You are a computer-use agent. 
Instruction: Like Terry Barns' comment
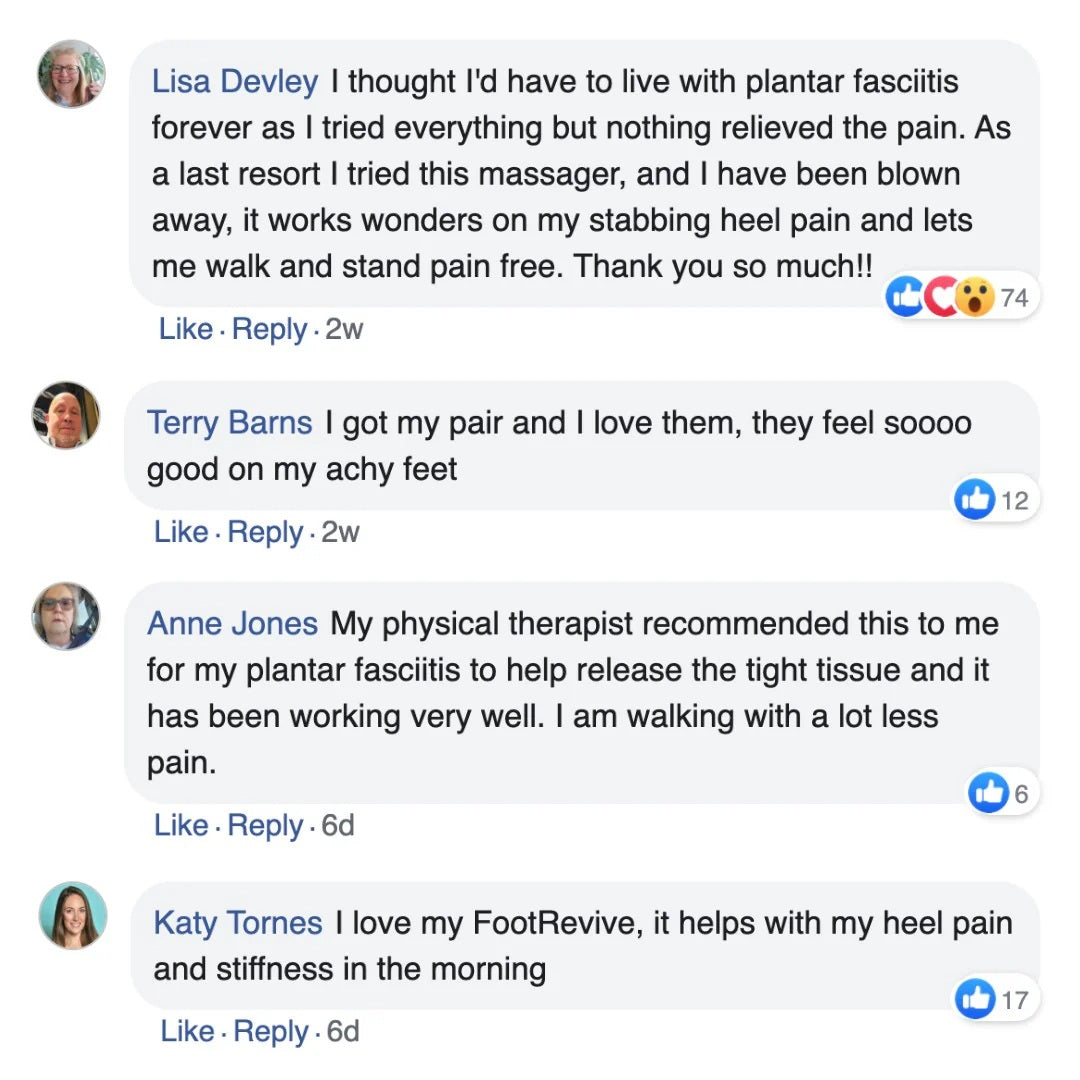point(181,532)
